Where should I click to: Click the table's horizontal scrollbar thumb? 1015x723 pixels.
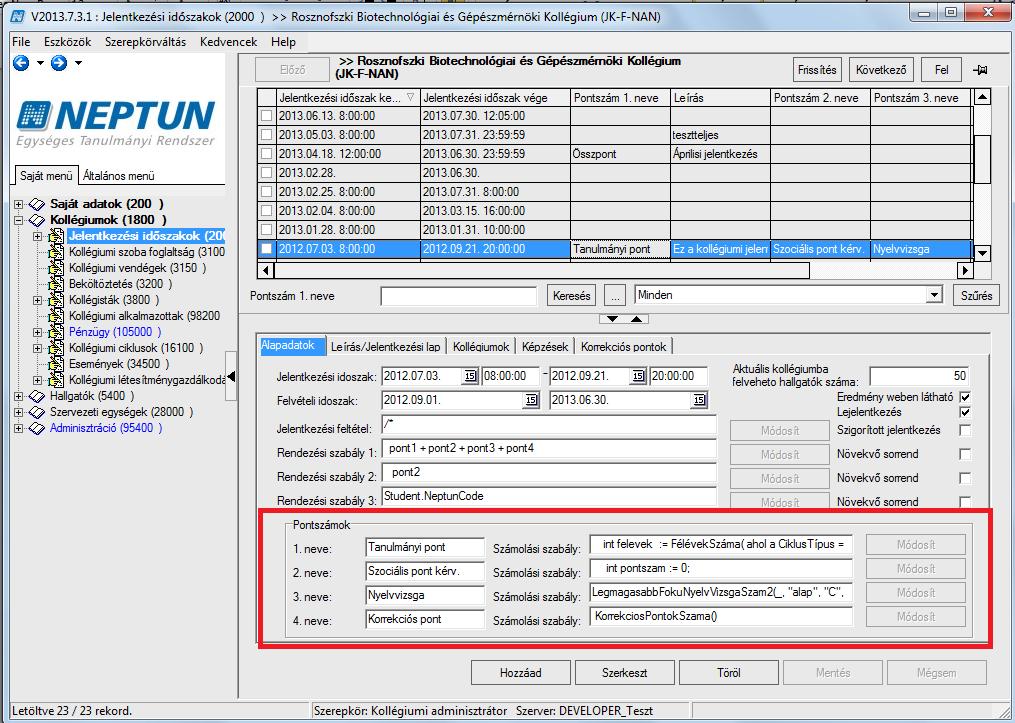(541, 270)
